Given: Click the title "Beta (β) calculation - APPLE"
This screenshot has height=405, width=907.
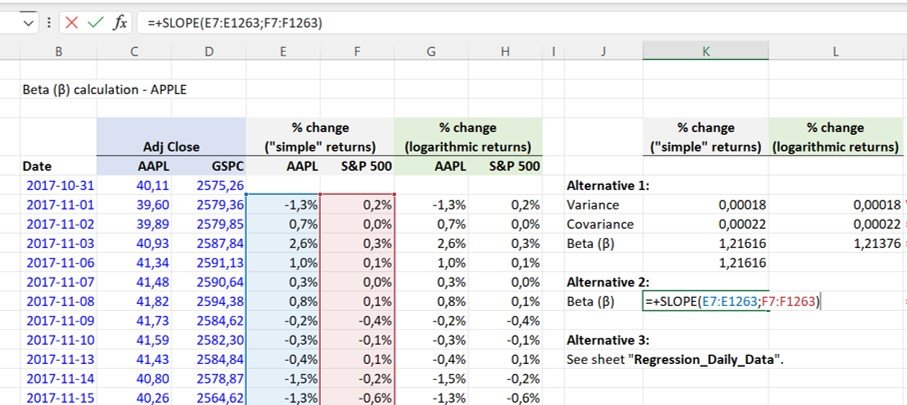Looking at the screenshot, I should coord(105,89).
